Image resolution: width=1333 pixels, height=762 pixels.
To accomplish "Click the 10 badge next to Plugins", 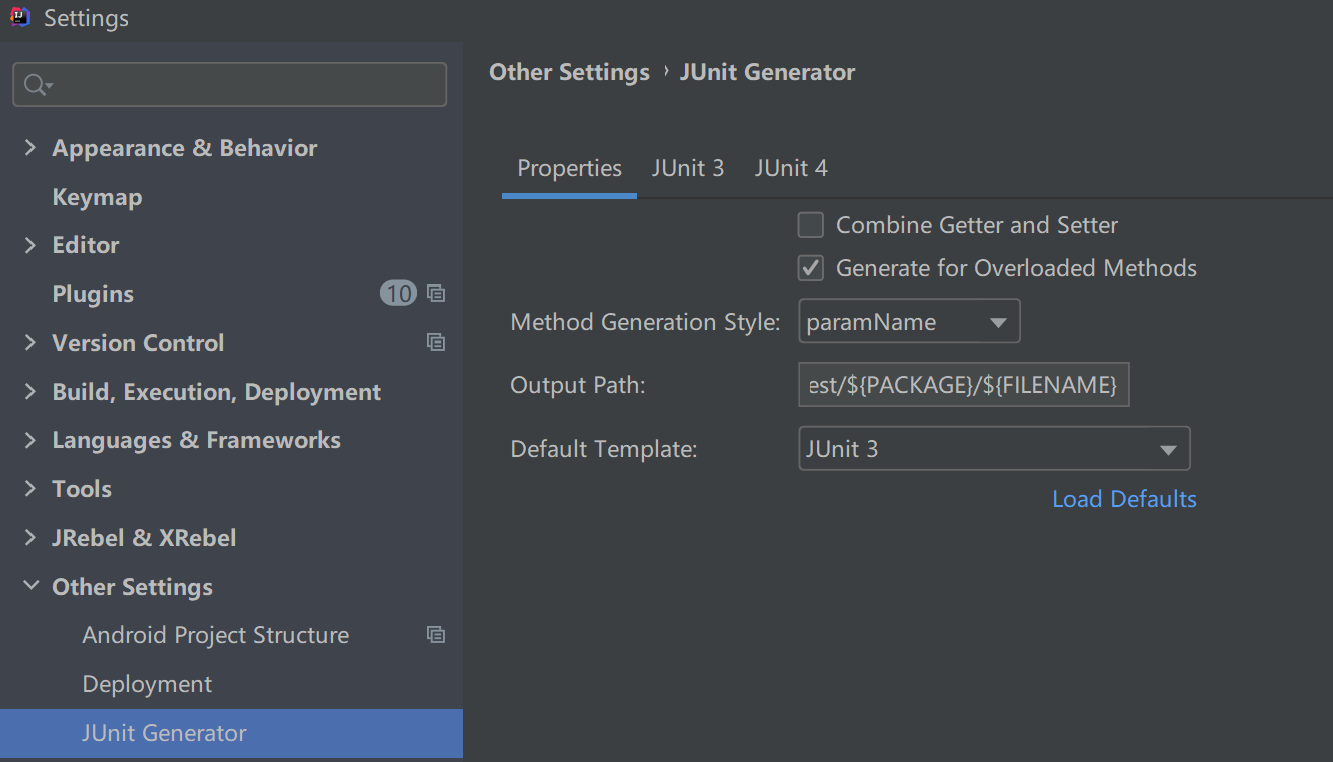I will click(x=398, y=293).
